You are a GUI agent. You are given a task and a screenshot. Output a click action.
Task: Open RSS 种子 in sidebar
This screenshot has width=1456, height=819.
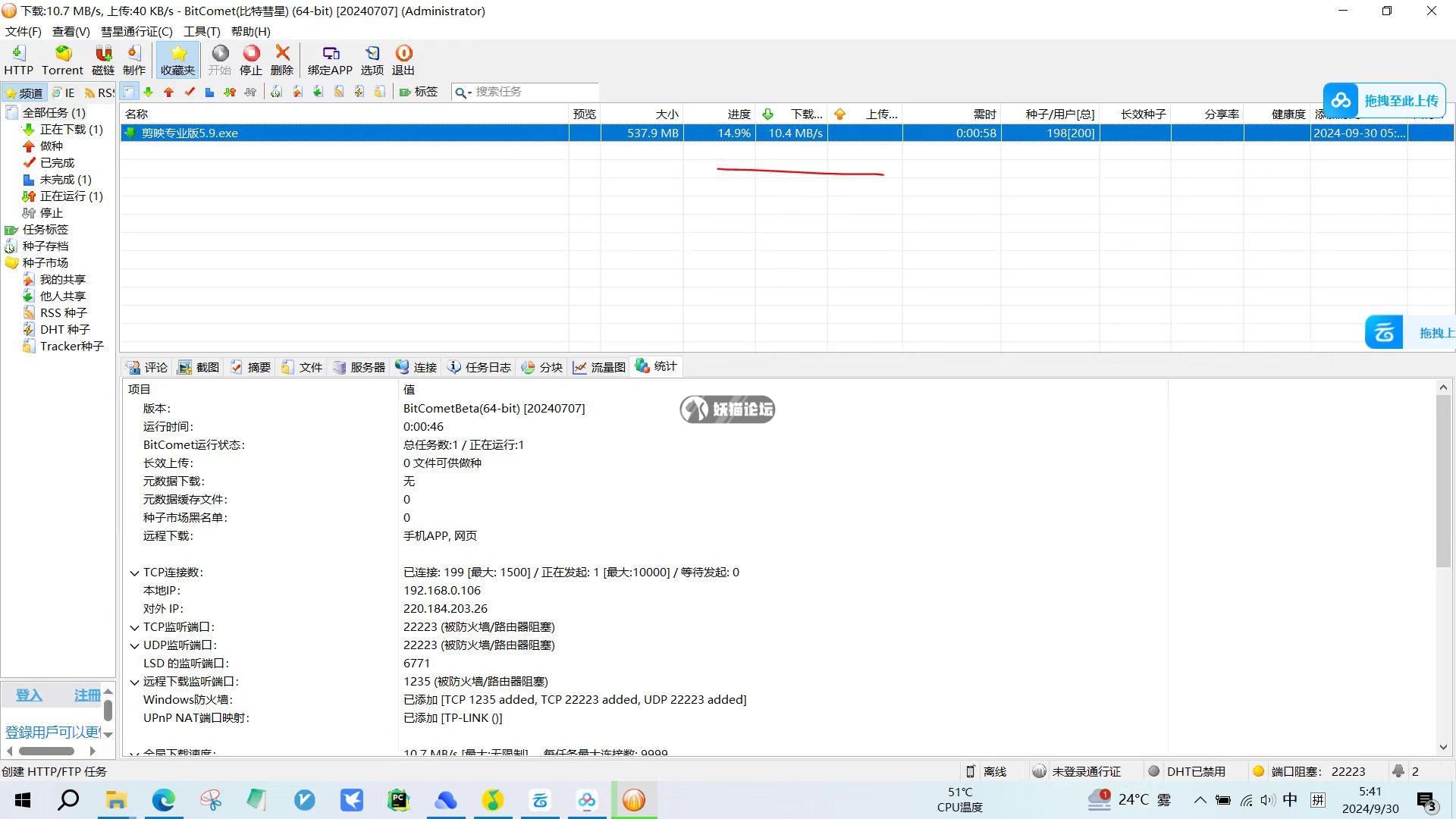(63, 313)
